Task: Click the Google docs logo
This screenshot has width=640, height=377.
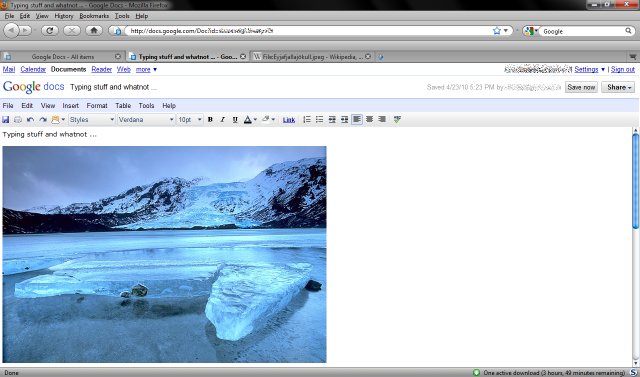Action: (33, 87)
